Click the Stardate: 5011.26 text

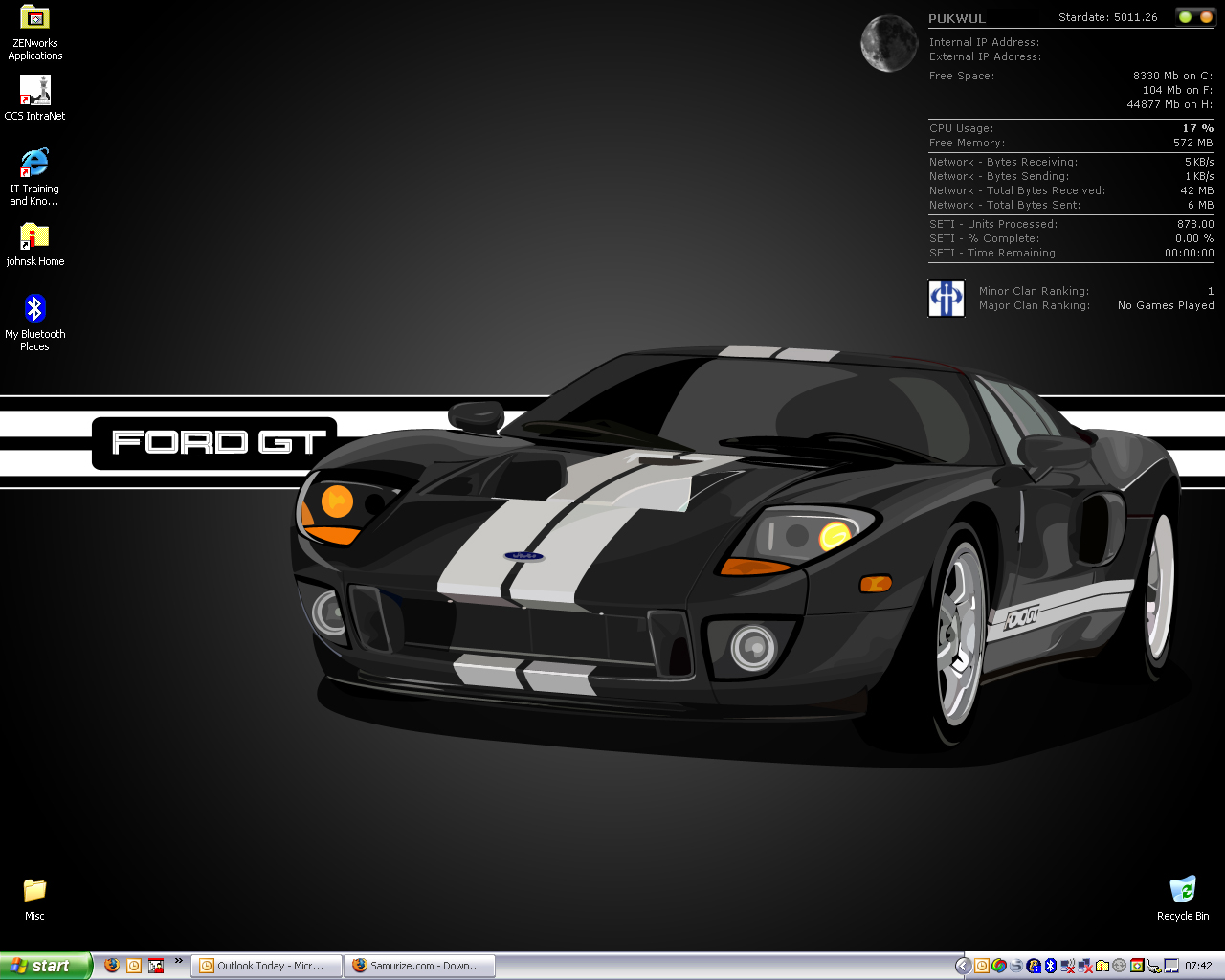pos(1108,17)
